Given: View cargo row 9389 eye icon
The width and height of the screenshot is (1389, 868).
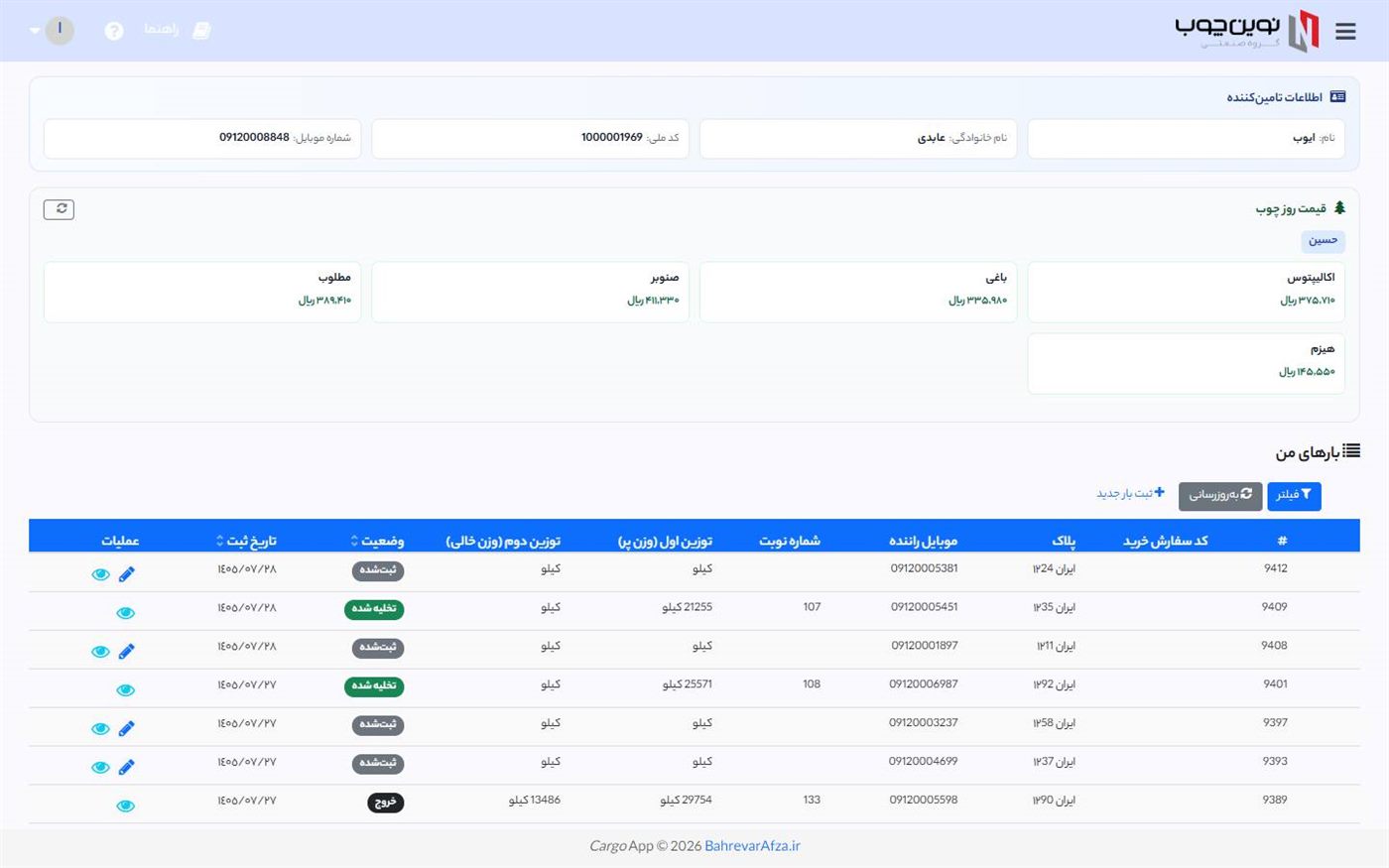Looking at the screenshot, I should point(125,806).
